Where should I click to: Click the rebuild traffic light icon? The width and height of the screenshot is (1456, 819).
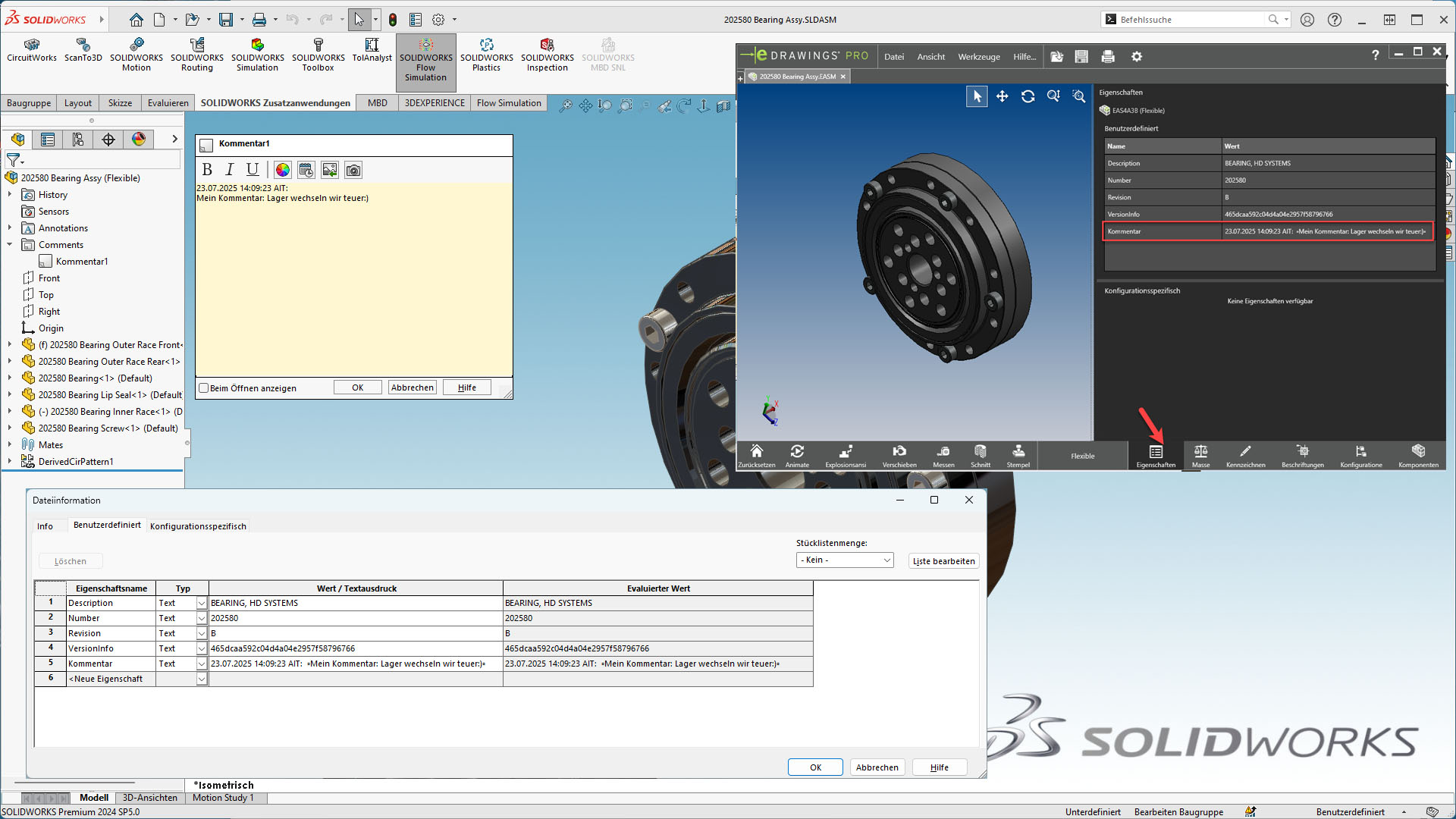coord(393,20)
